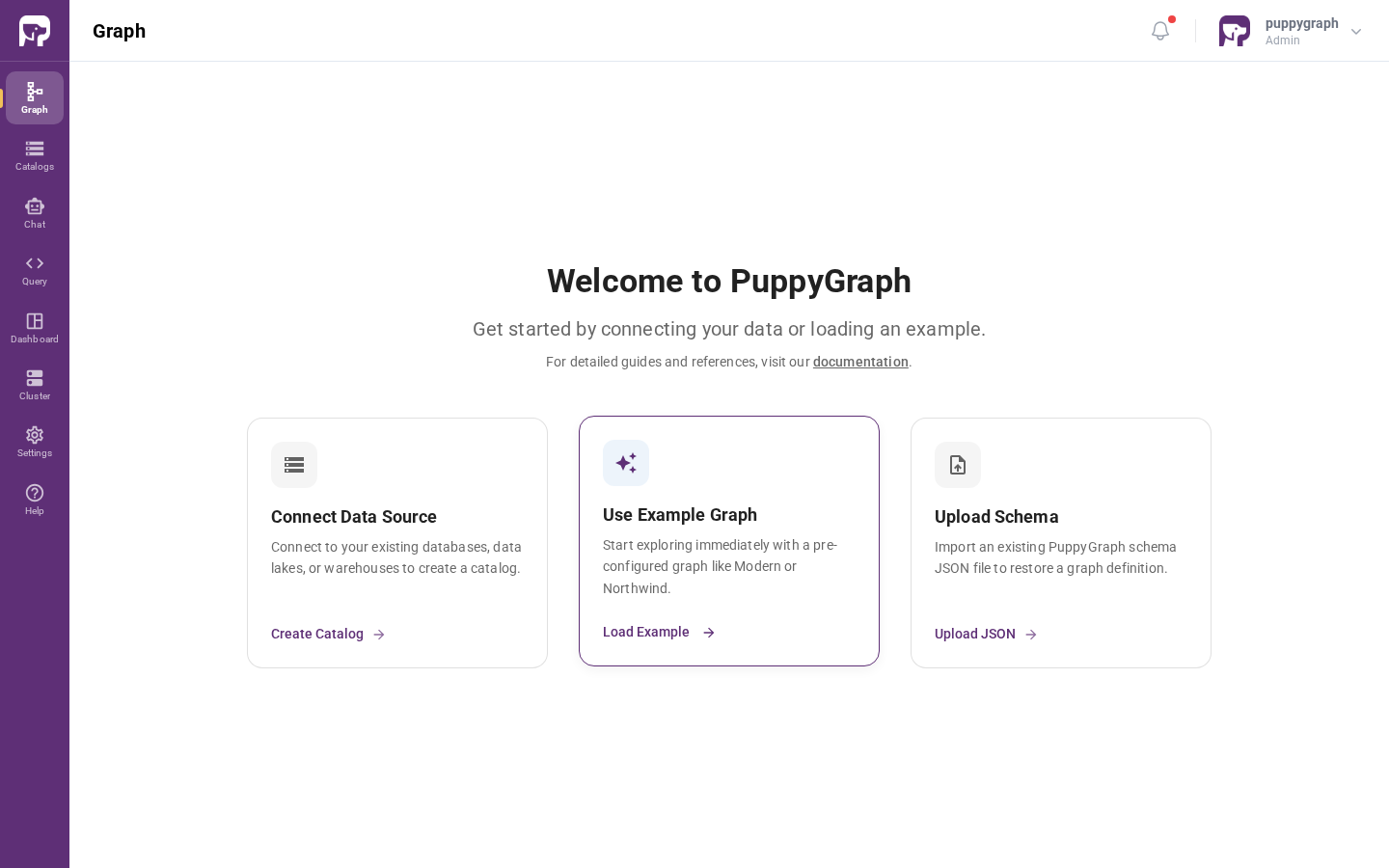Click the PuppyGraph logo in the sidebar
This screenshot has width=1389, height=868.
35,31
